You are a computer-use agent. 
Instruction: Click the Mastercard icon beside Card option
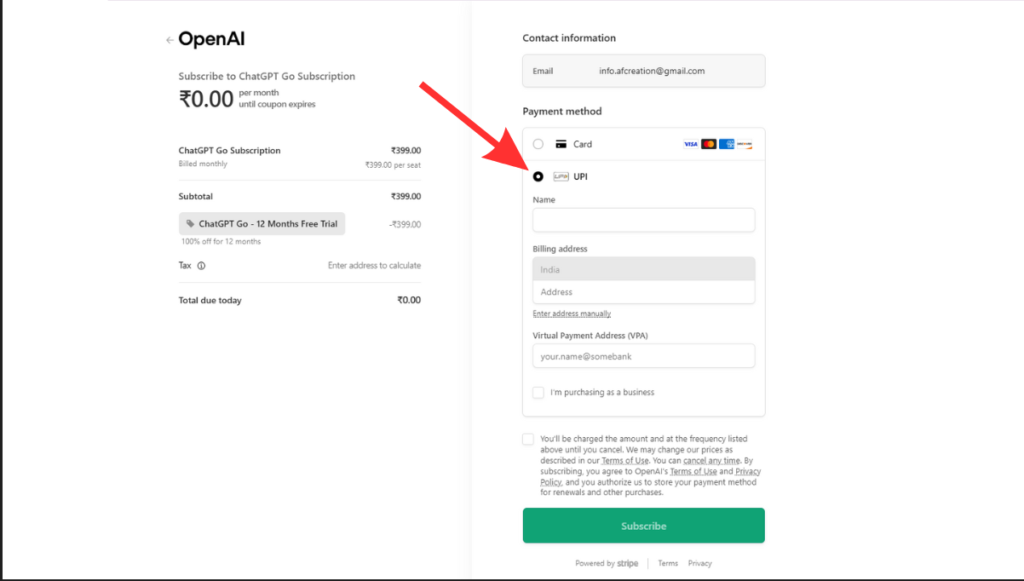tap(710, 144)
